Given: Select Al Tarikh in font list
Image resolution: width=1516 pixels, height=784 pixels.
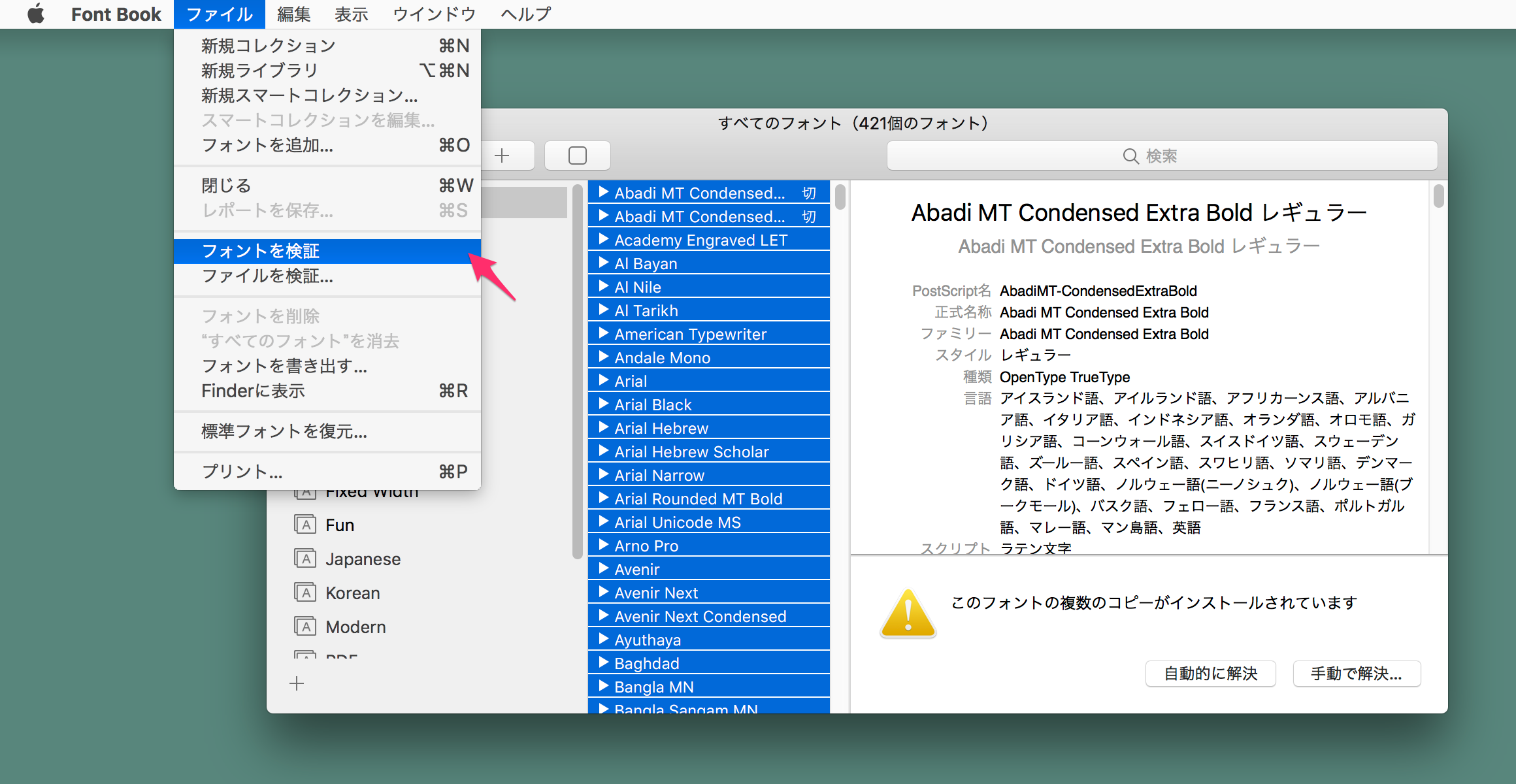Looking at the screenshot, I should point(709,310).
